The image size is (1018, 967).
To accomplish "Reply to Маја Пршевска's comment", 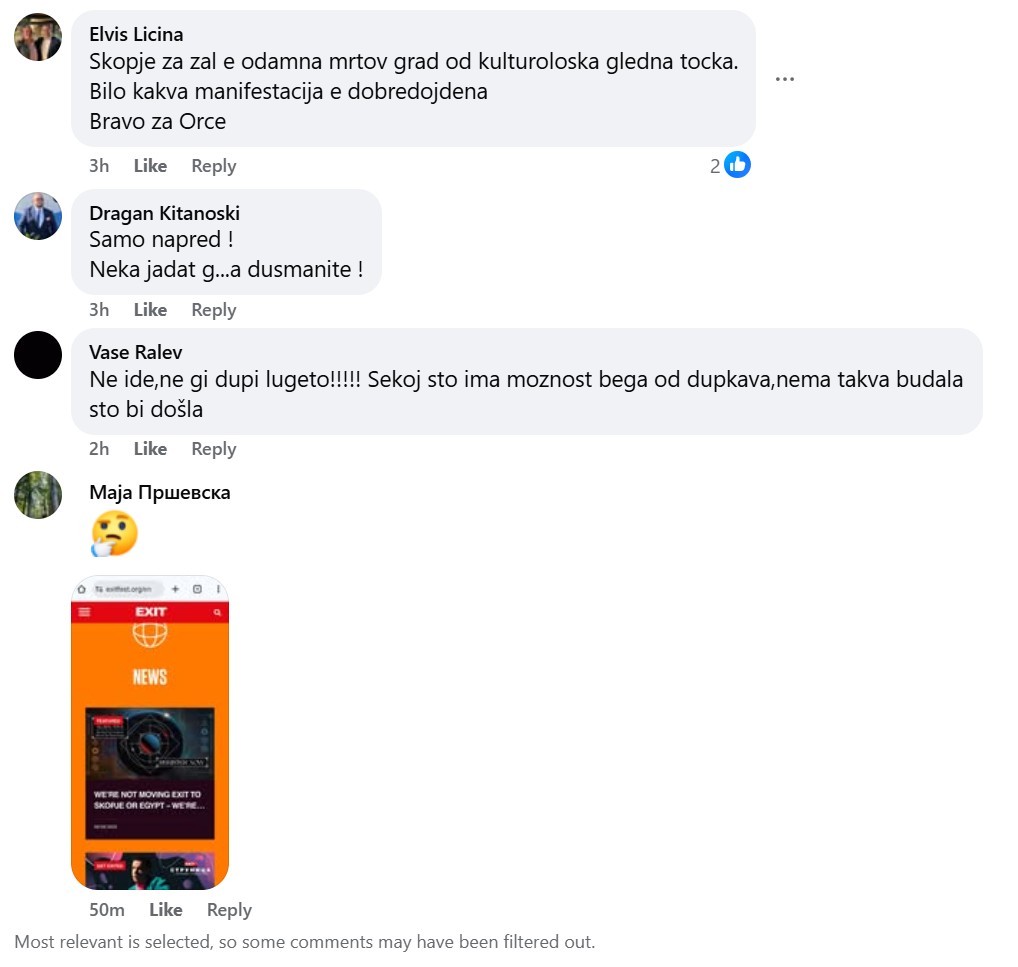I will coord(229,910).
